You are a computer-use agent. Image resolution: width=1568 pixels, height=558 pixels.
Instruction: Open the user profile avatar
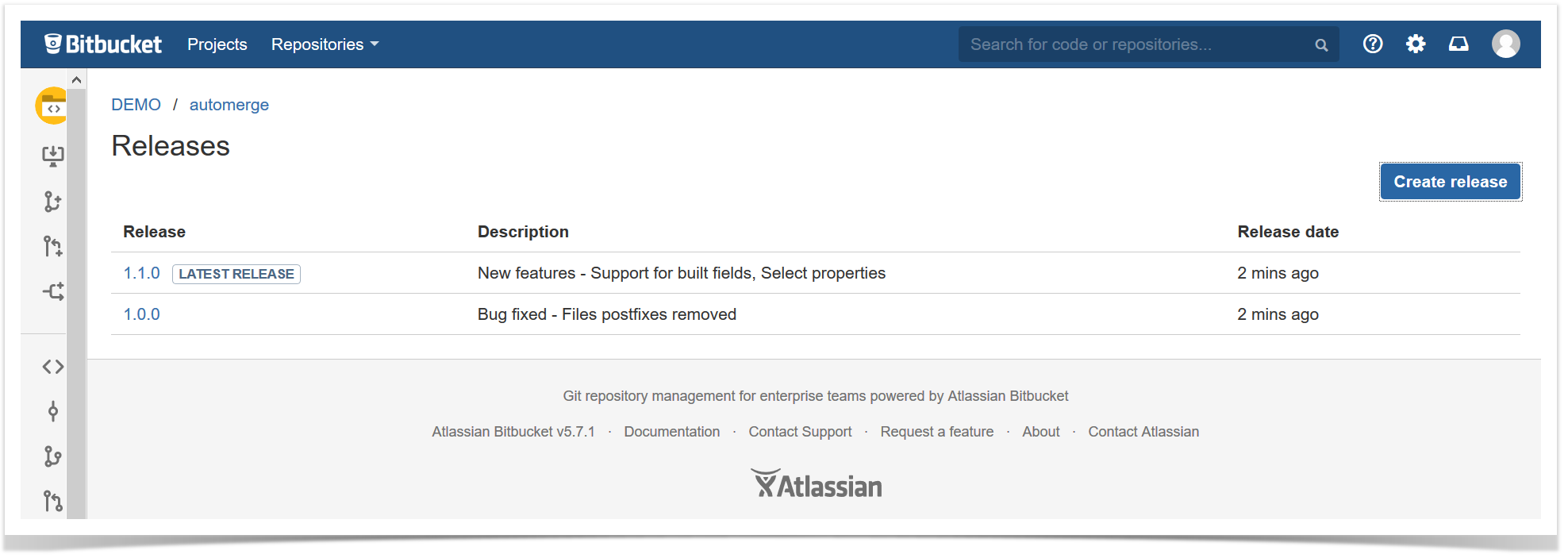tap(1506, 44)
